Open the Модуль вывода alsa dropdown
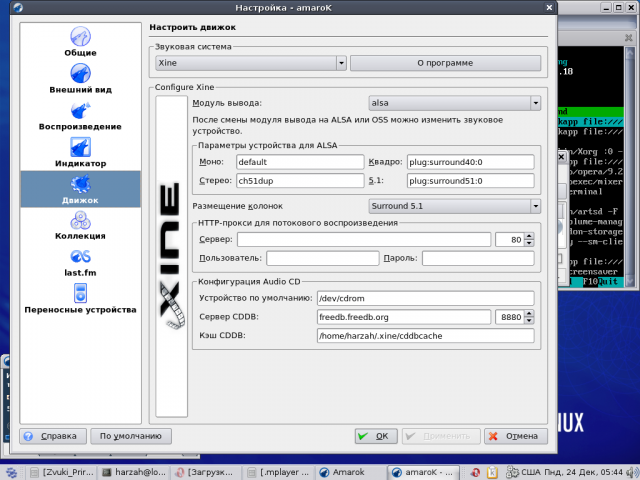 pyautogui.click(x=455, y=103)
